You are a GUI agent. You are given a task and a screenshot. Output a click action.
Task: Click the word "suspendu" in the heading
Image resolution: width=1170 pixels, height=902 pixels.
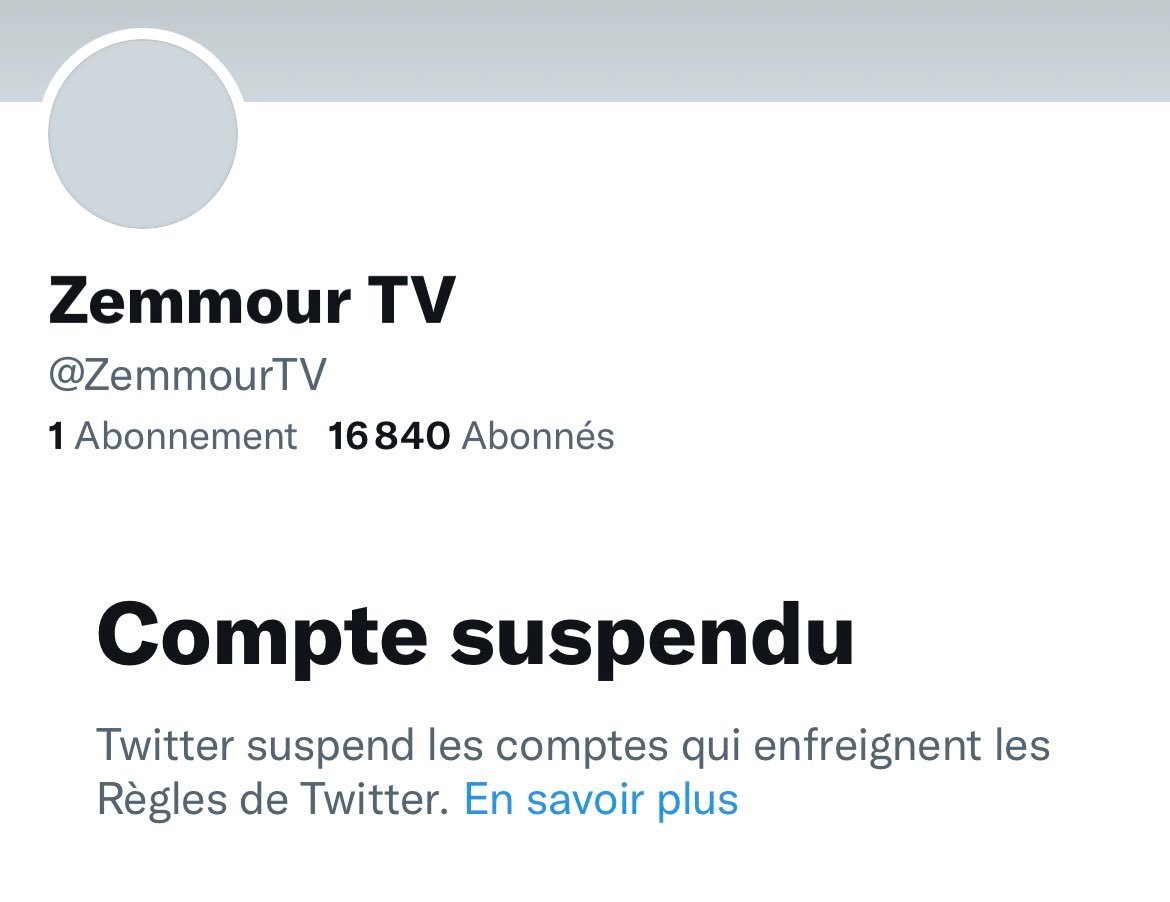652,642
